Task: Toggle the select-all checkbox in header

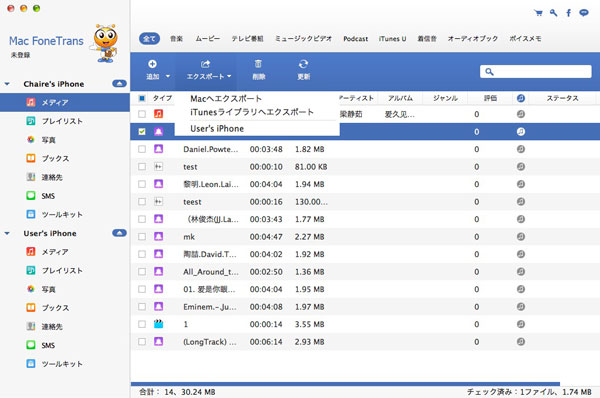Action: [142, 98]
